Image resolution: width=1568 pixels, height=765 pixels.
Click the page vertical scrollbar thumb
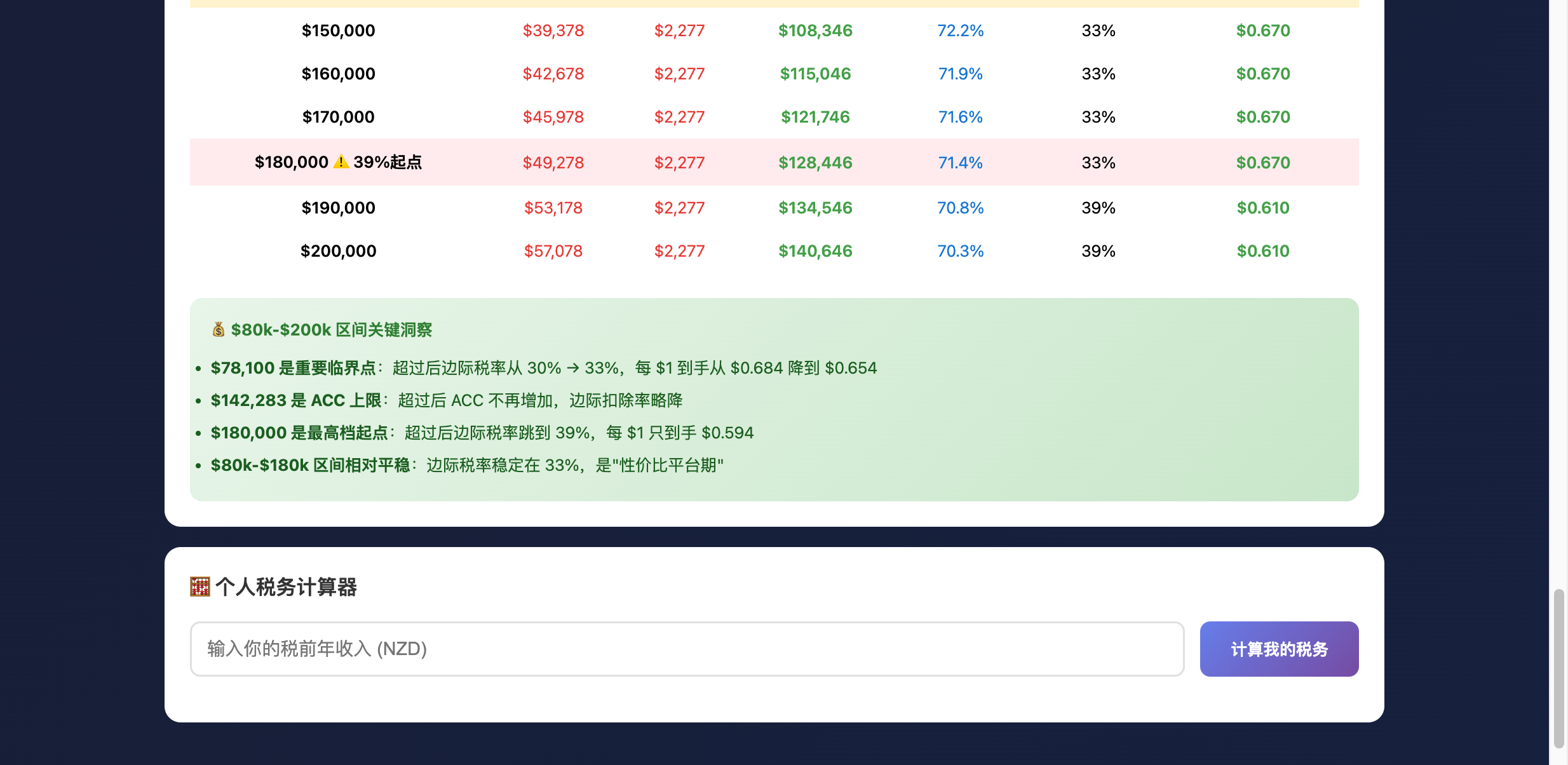coord(1558,667)
